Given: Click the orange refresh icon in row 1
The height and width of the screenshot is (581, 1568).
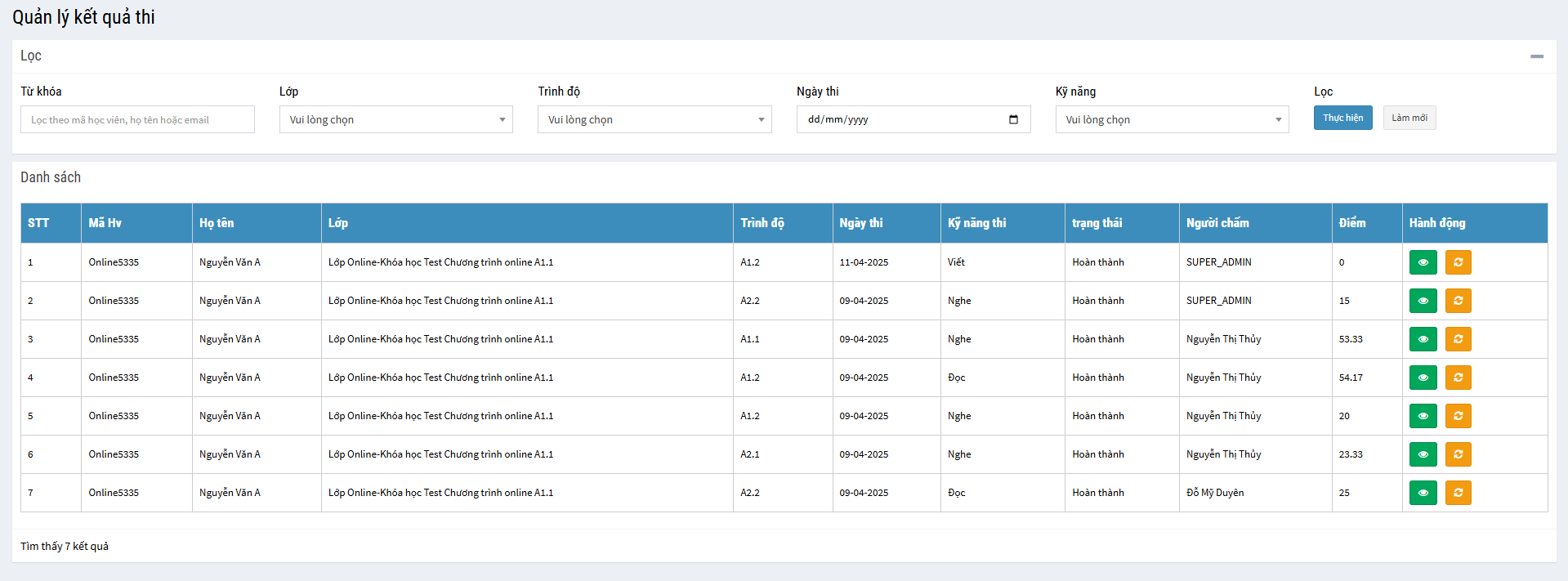Looking at the screenshot, I should pos(1458,262).
